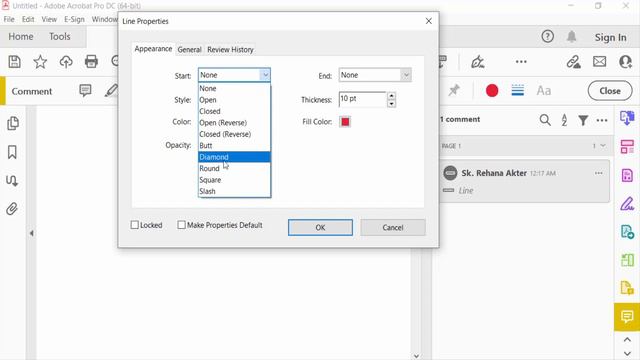The height and width of the screenshot is (360, 640).
Task: Click the Thickness input field
Action: [x=362, y=99]
